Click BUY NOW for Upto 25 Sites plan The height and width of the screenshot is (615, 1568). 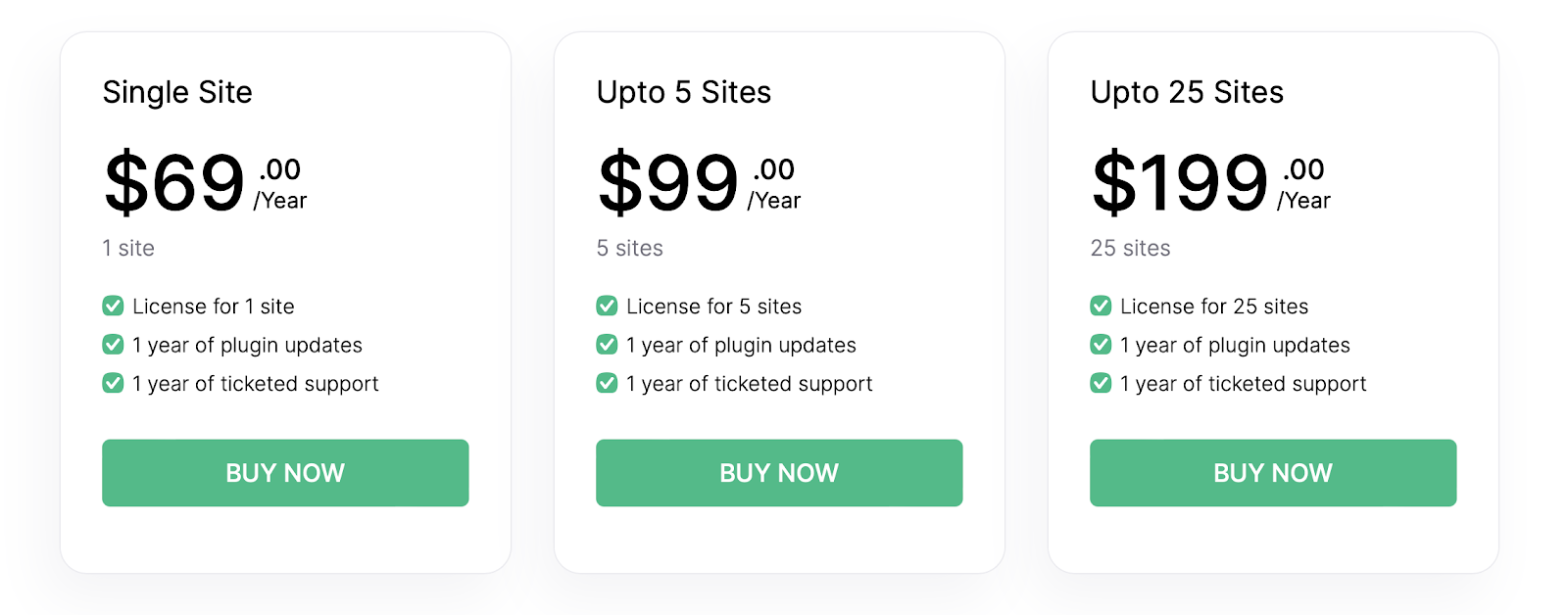1273,473
